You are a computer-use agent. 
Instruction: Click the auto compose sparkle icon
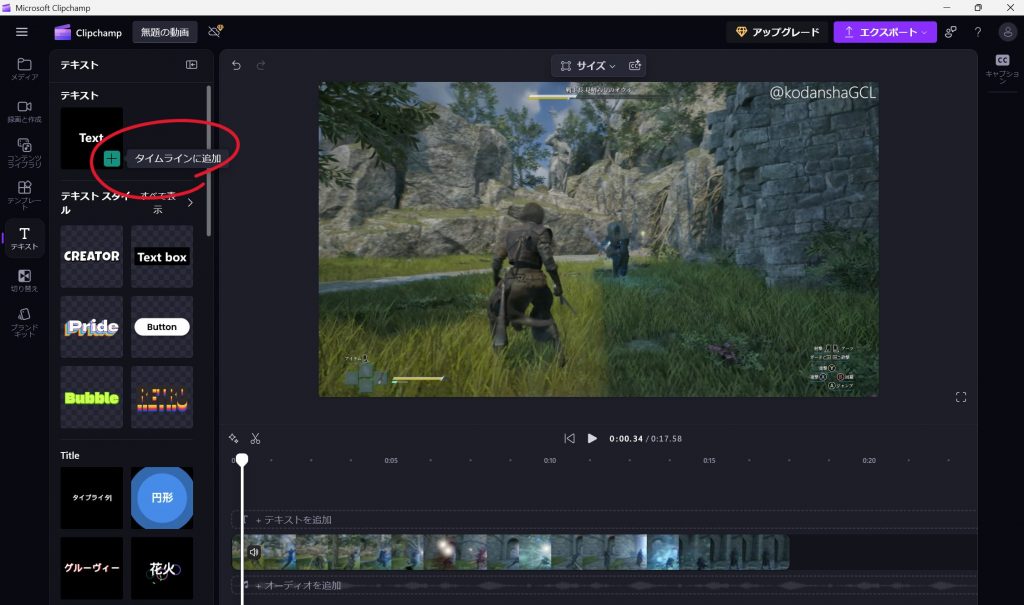coord(234,438)
